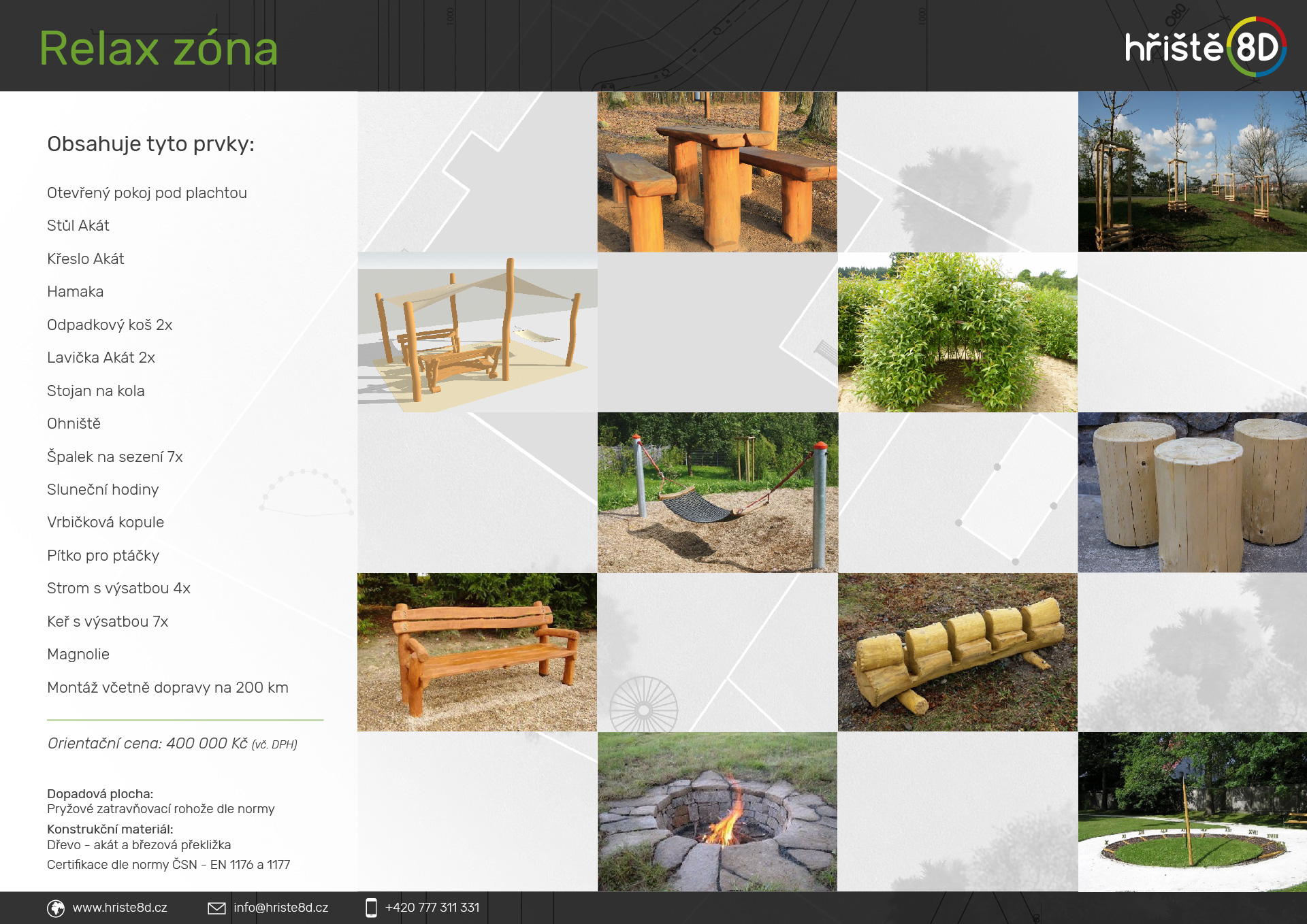This screenshot has height=924, width=1307.
Task: Click the Relax zóna heading
Action: point(159,49)
